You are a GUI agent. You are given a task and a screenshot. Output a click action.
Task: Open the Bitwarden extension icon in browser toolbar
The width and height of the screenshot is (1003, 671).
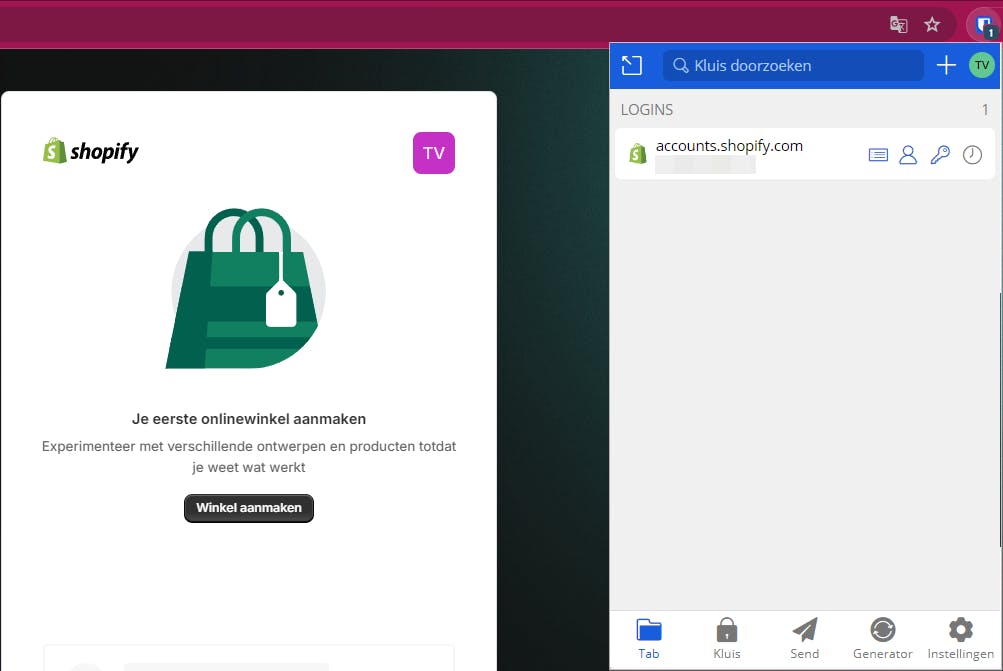tap(984, 26)
